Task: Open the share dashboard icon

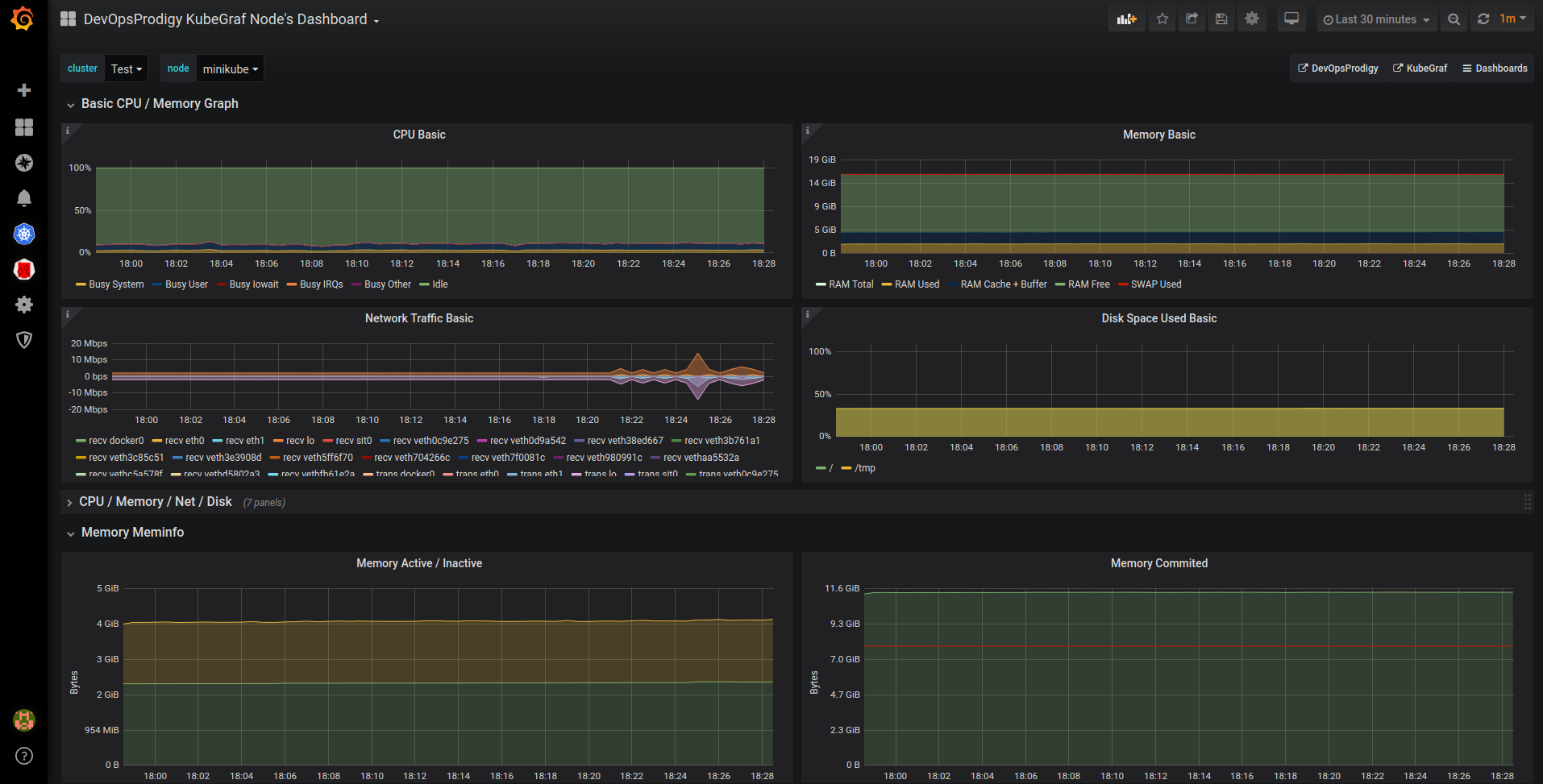Action: 1192,19
